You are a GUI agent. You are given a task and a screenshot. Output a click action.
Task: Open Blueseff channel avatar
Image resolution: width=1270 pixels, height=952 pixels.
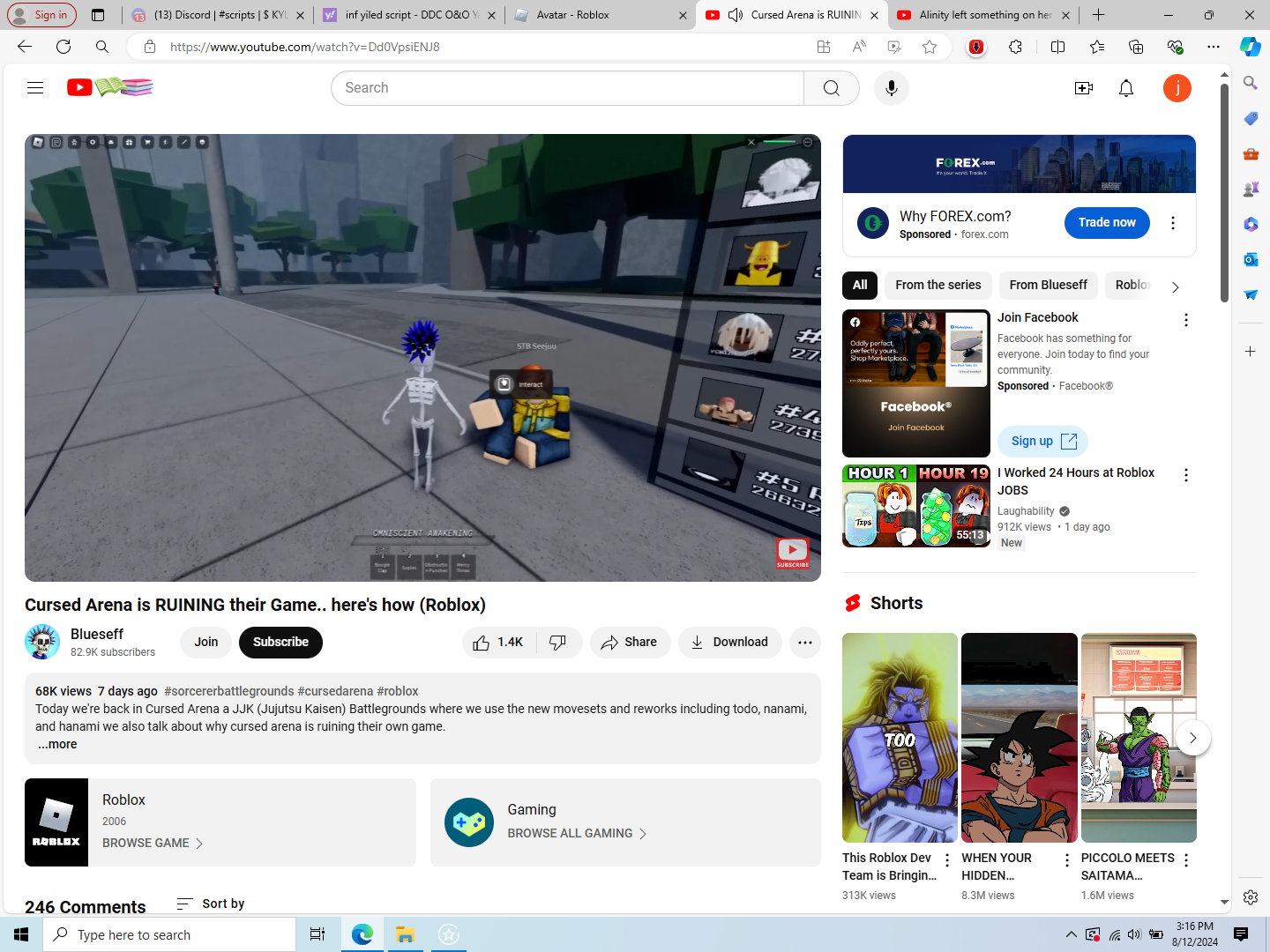coord(42,642)
